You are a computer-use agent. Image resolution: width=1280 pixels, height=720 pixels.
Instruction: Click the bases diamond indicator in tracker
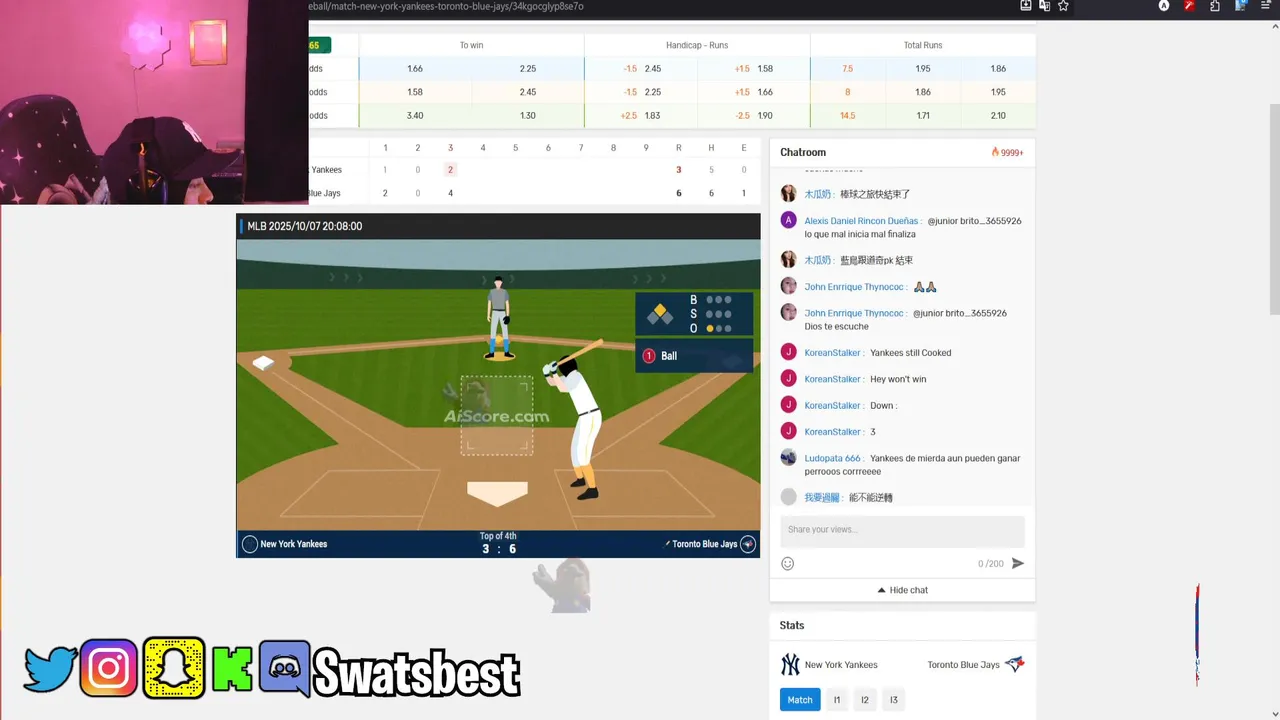(659, 314)
